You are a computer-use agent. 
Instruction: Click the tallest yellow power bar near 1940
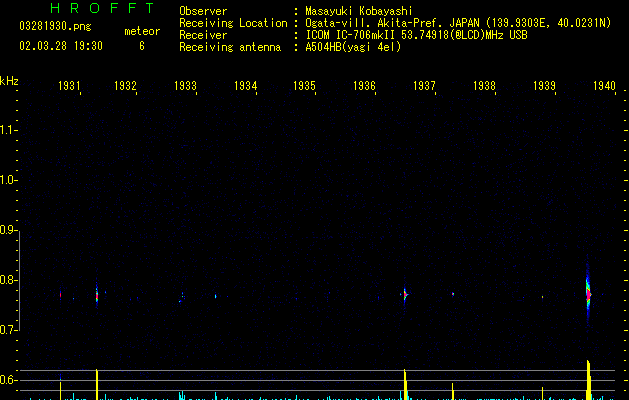coord(588,380)
